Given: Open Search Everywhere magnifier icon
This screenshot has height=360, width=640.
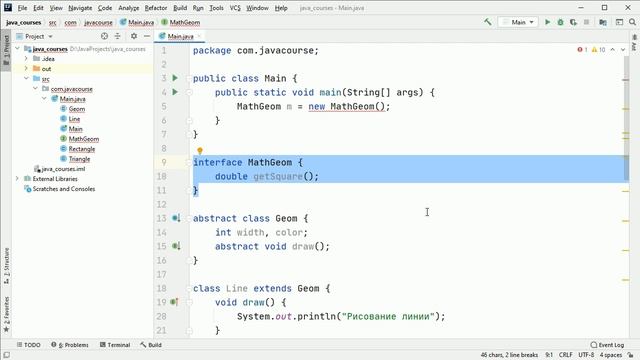Looking at the screenshot, I should (632, 22).
